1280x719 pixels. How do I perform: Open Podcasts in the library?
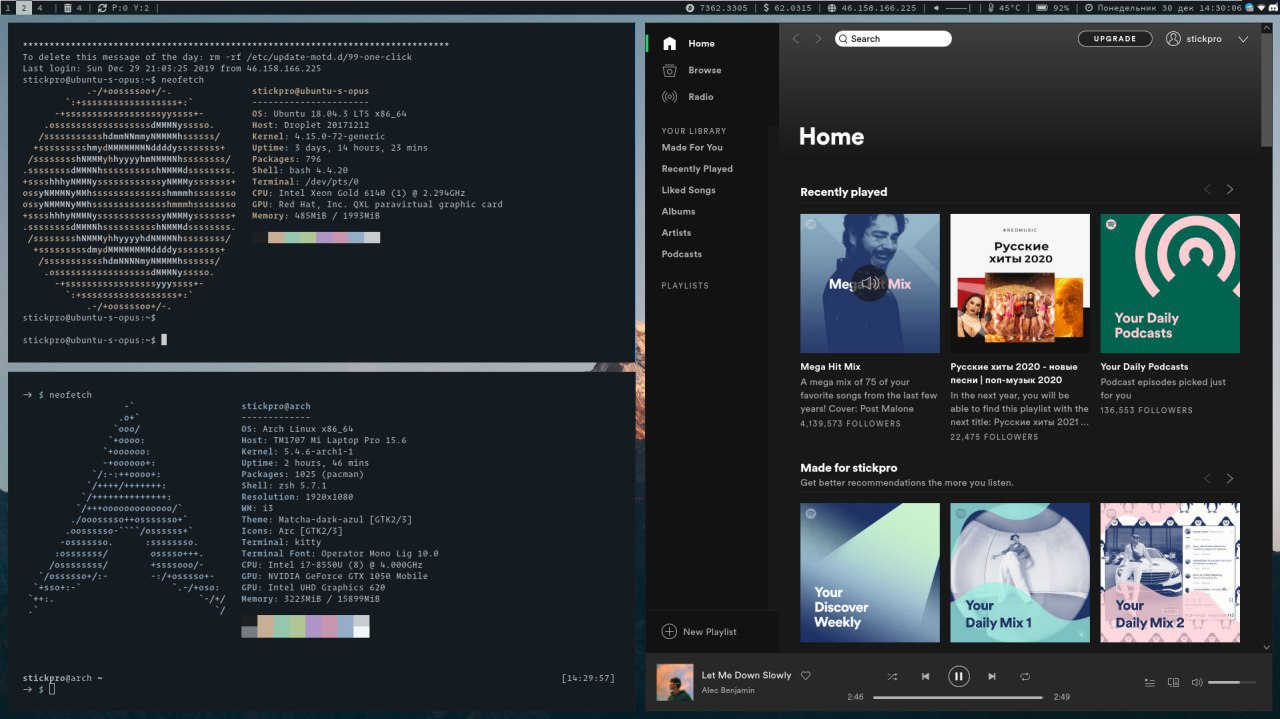pyautogui.click(x=681, y=254)
